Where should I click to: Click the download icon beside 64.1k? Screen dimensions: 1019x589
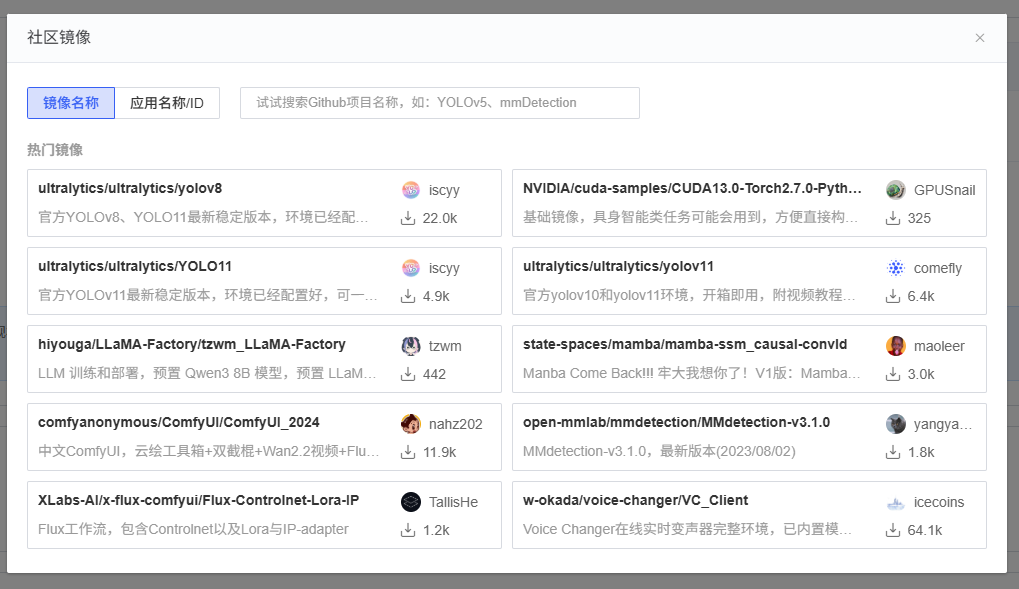[x=893, y=530]
